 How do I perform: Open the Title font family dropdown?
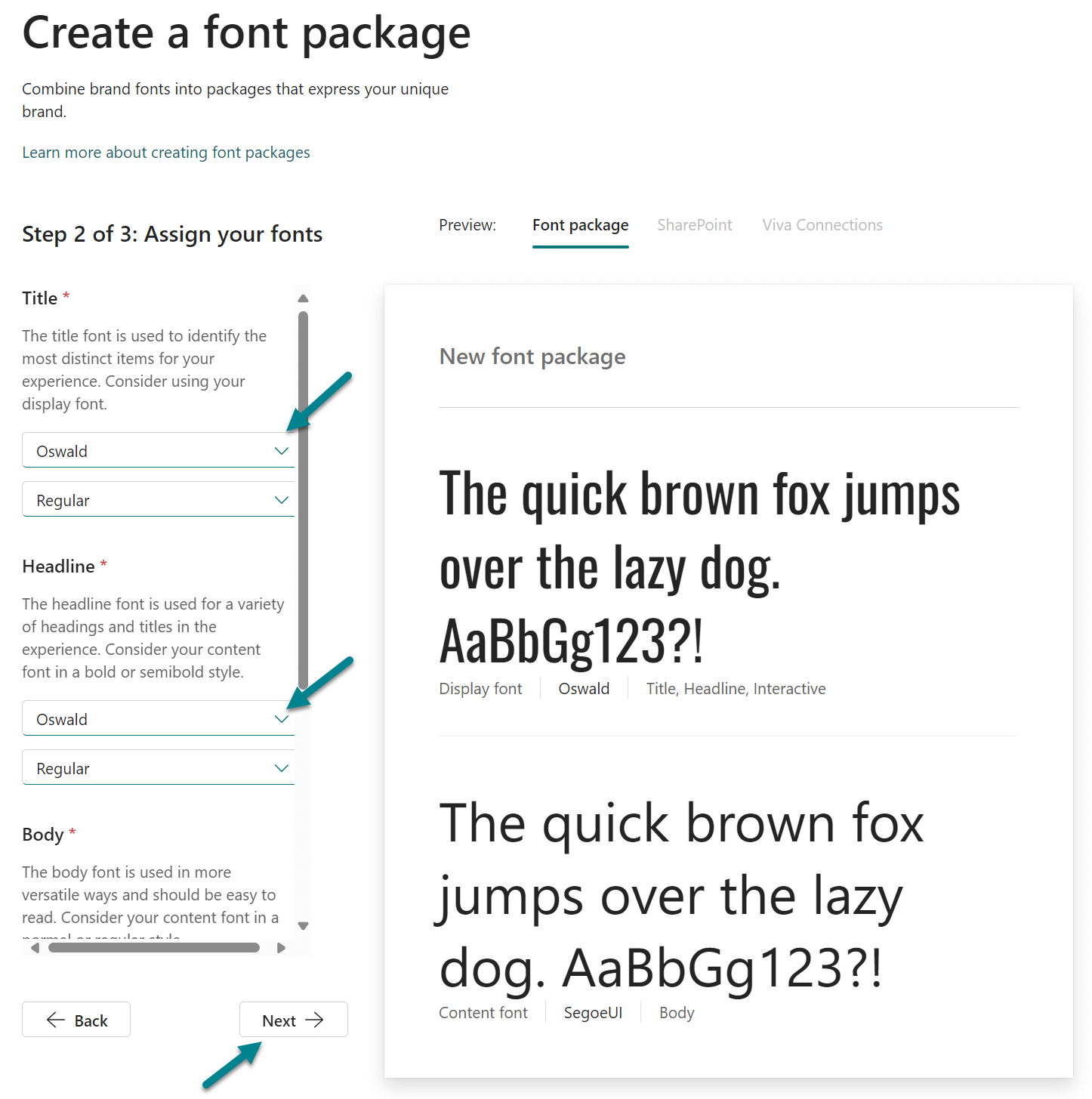tap(151, 451)
